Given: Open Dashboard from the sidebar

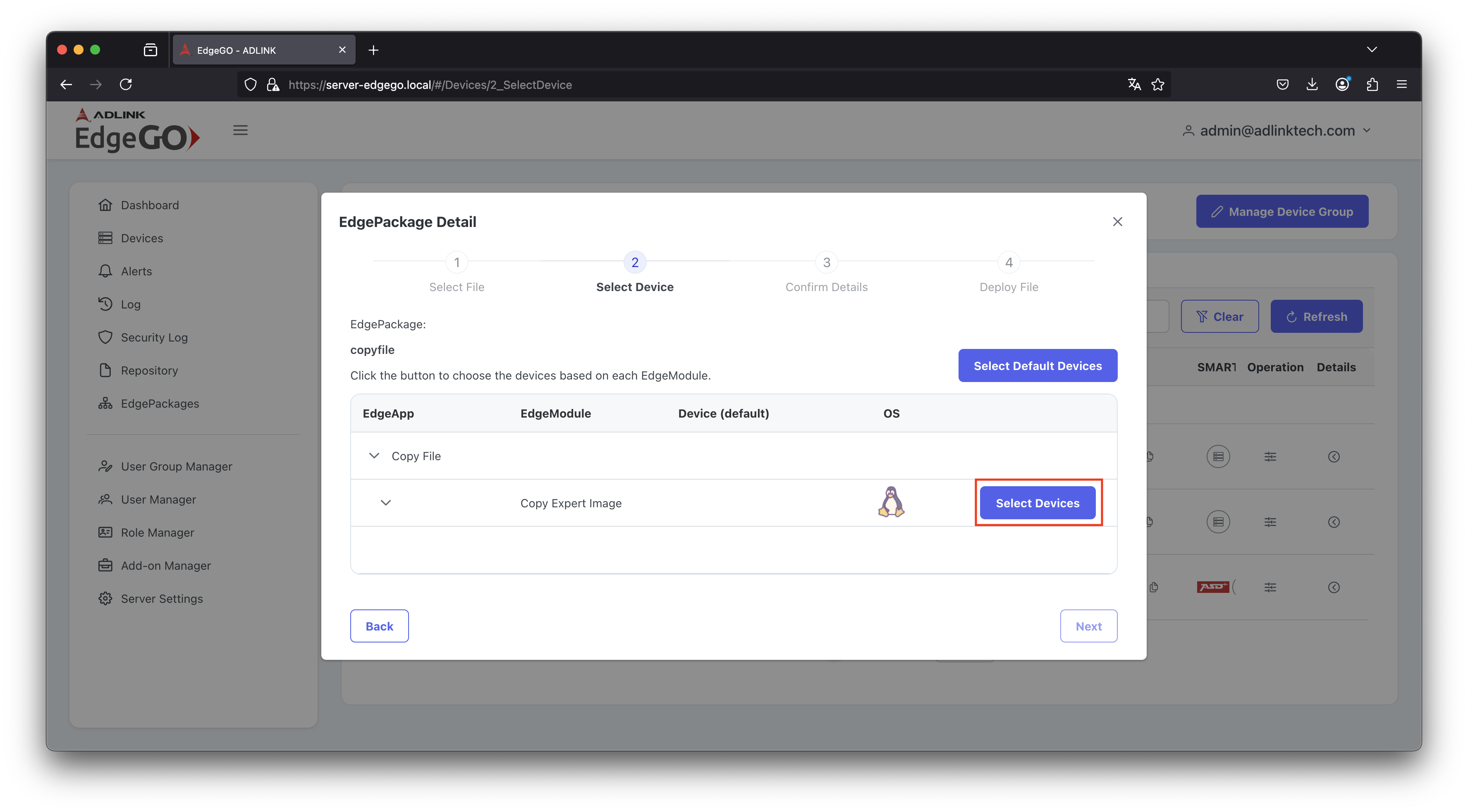Looking at the screenshot, I should tap(149, 205).
